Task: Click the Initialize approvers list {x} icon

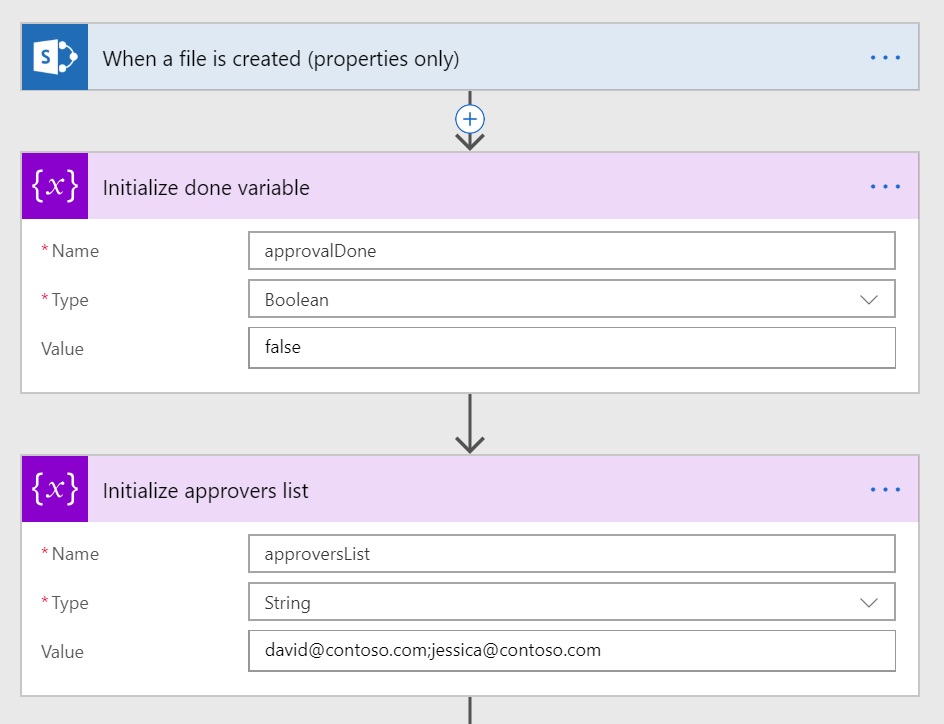Action: click(54, 489)
